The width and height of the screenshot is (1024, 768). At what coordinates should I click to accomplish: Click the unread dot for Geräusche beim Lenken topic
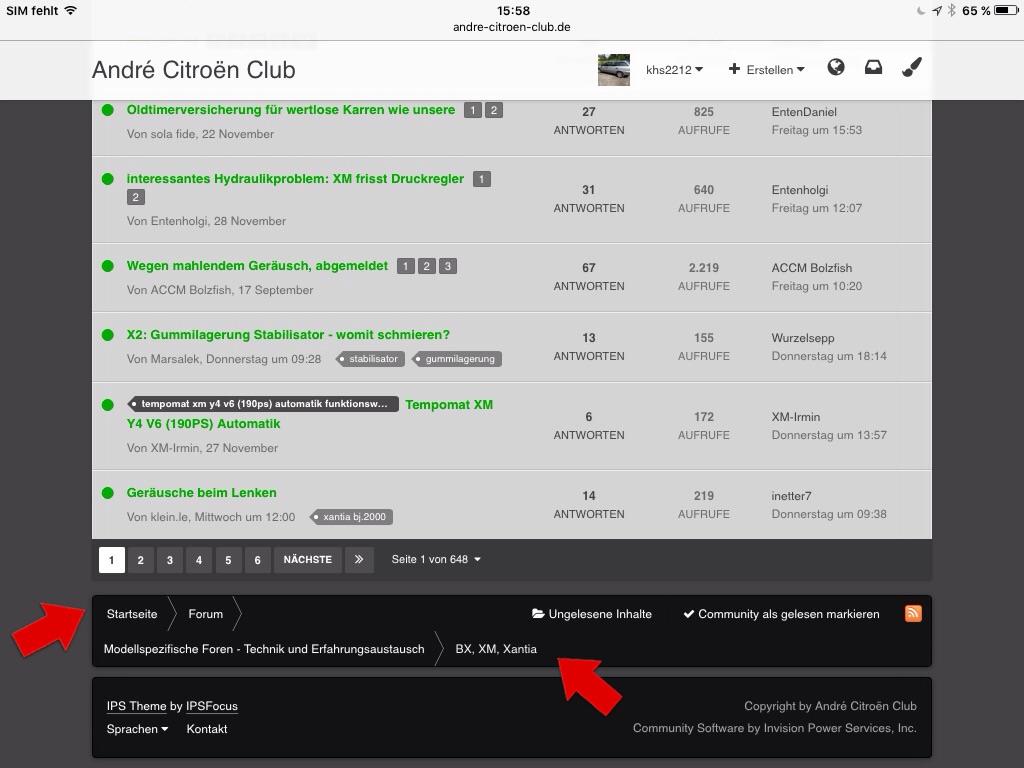(108, 493)
